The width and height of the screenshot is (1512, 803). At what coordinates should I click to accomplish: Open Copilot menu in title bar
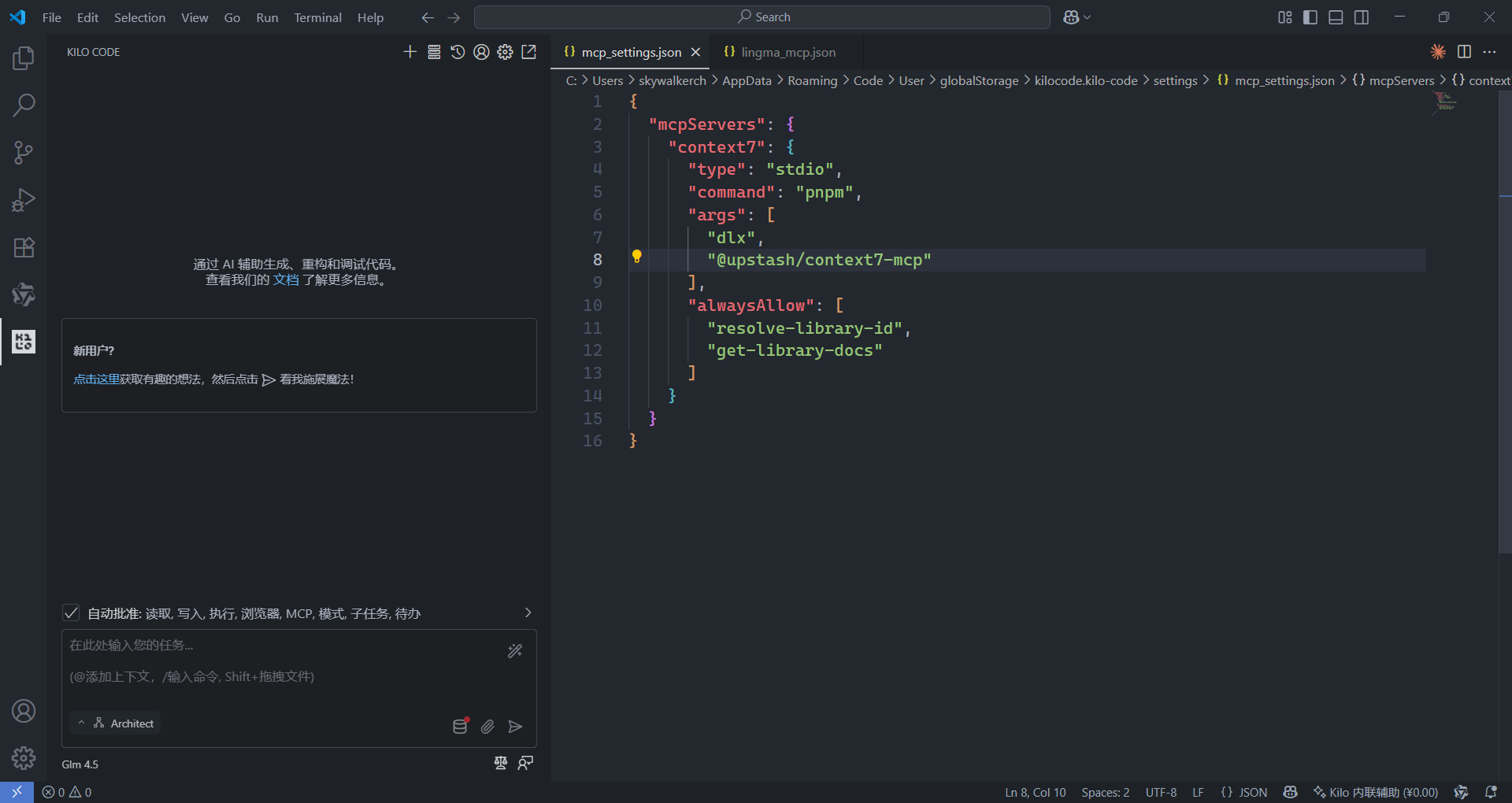click(1077, 17)
